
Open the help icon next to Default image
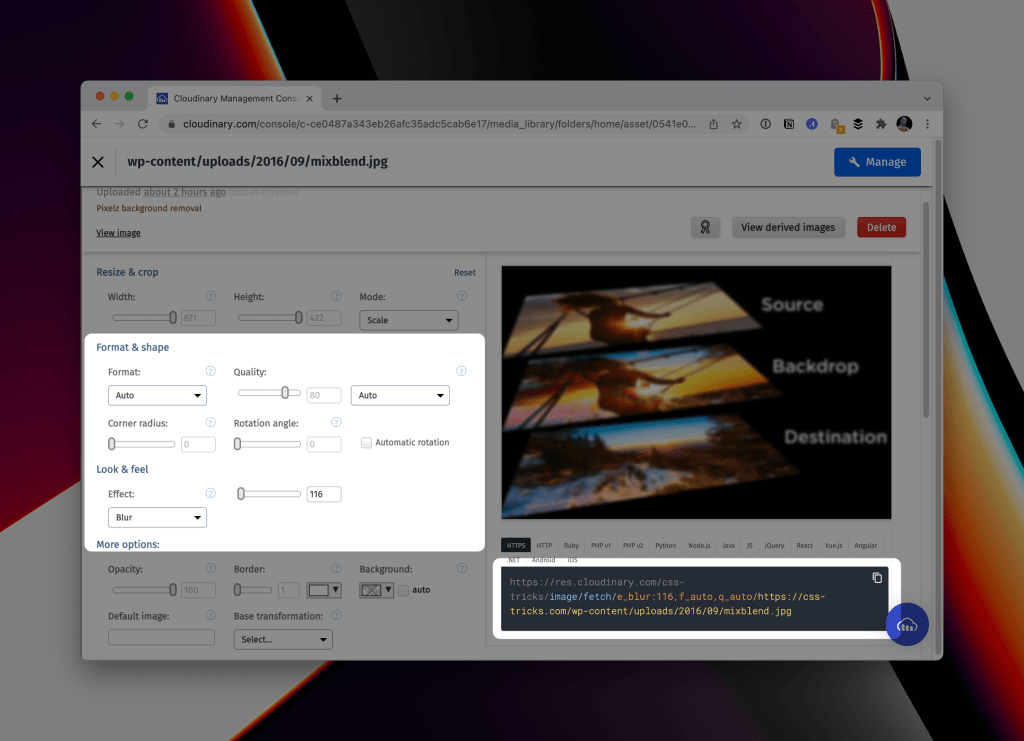pyautogui.click(x=210, y=616)
